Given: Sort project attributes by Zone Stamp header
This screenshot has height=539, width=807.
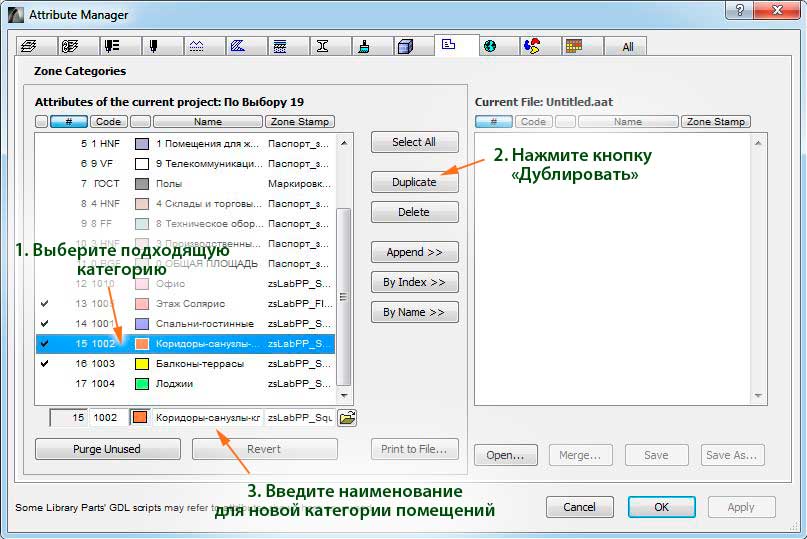Looking at the screenshot, I should [300, 121].
